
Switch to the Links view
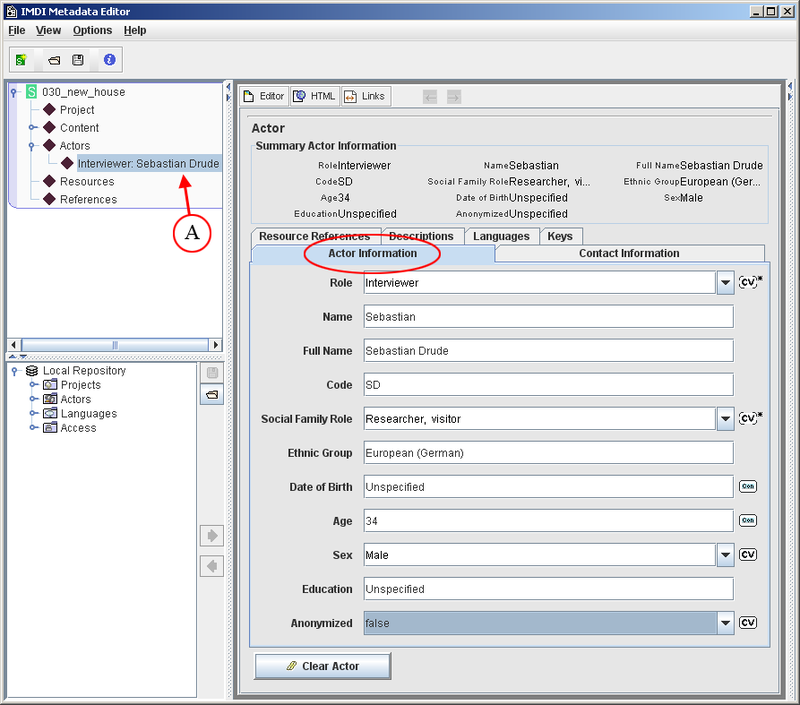pos(365,96)
